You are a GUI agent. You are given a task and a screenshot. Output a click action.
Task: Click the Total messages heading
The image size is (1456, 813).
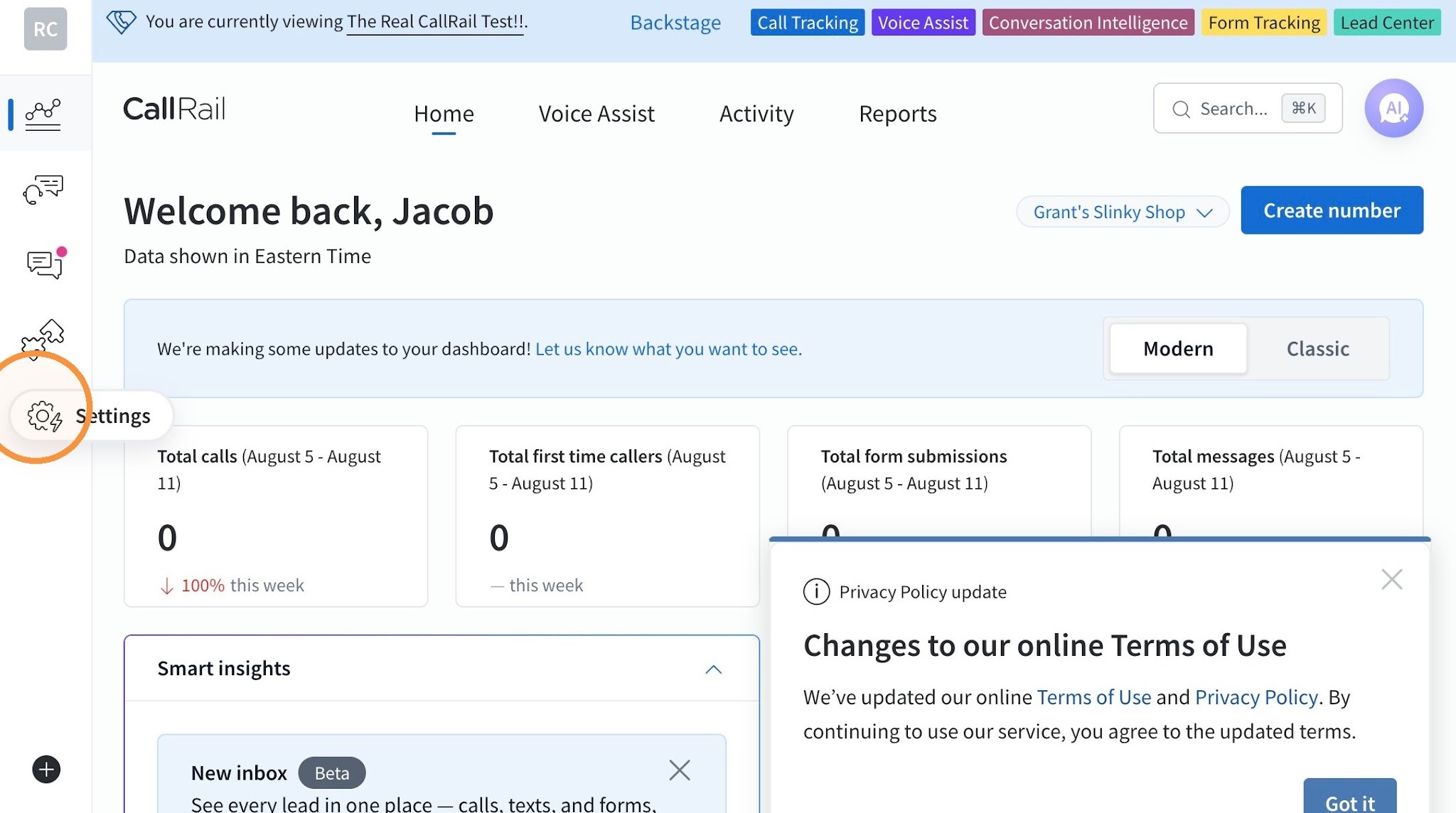tap(1213, 456)
